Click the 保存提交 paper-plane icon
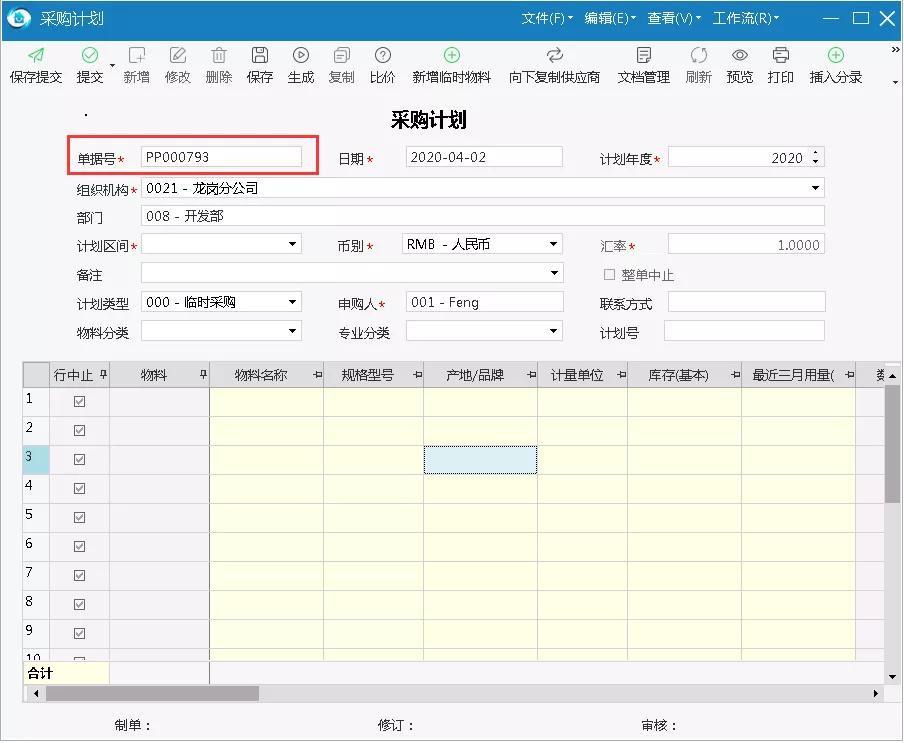 pyautogui.click(x=36, y=55)
